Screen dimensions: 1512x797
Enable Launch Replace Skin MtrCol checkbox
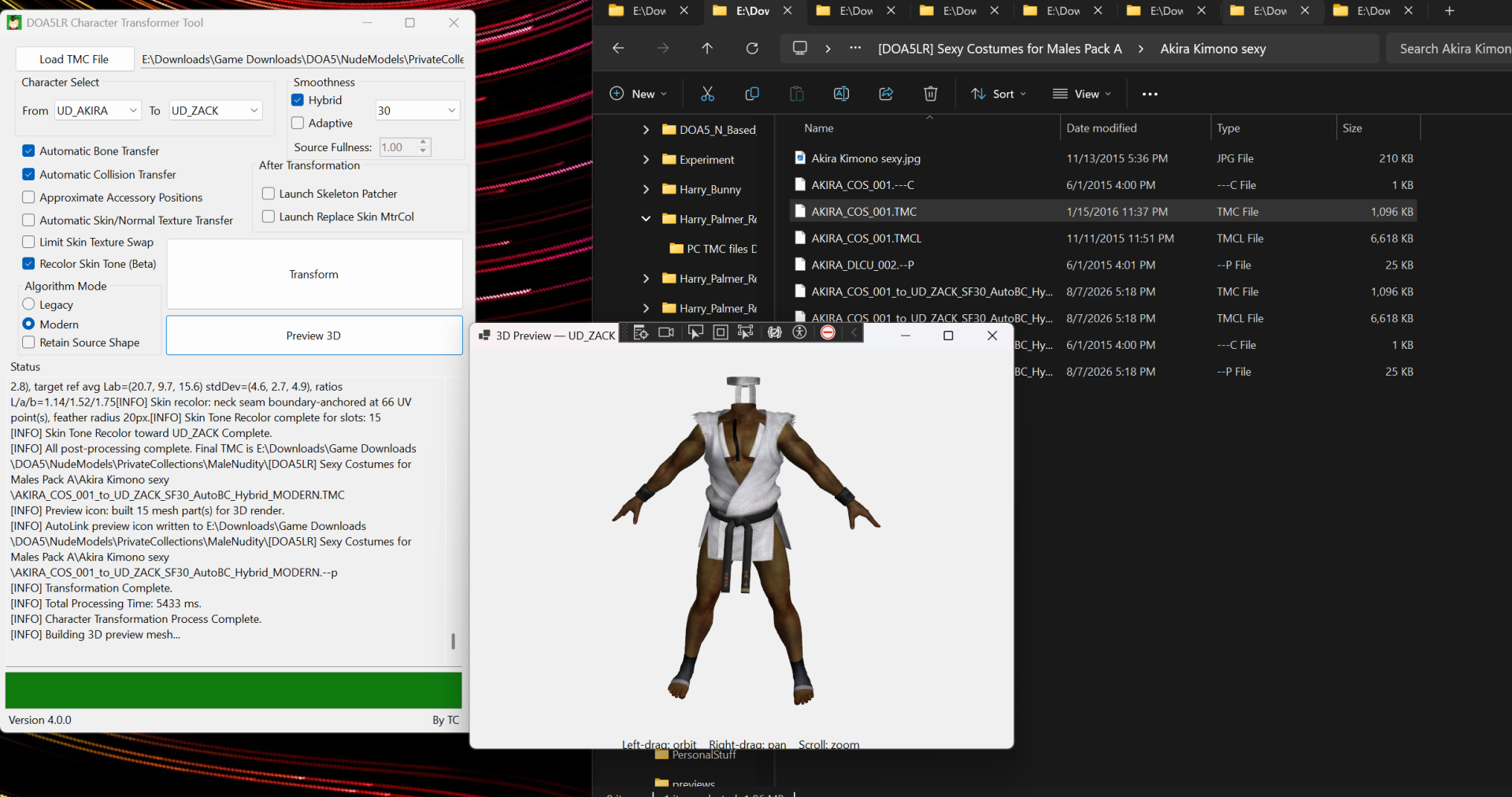coord(268,216)
